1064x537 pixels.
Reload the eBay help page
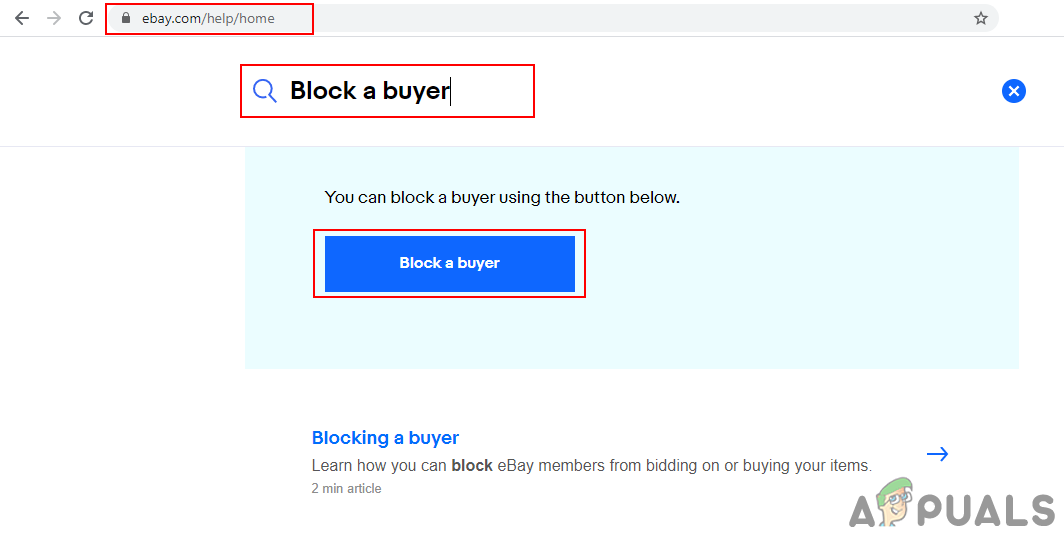pyautogui.click(x=86, y=18)
